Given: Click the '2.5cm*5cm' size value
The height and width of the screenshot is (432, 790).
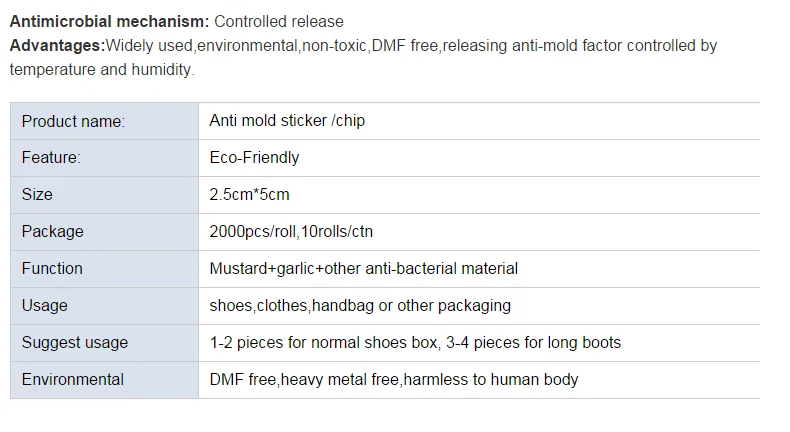Looking at the screenshot, I should 249,195.
